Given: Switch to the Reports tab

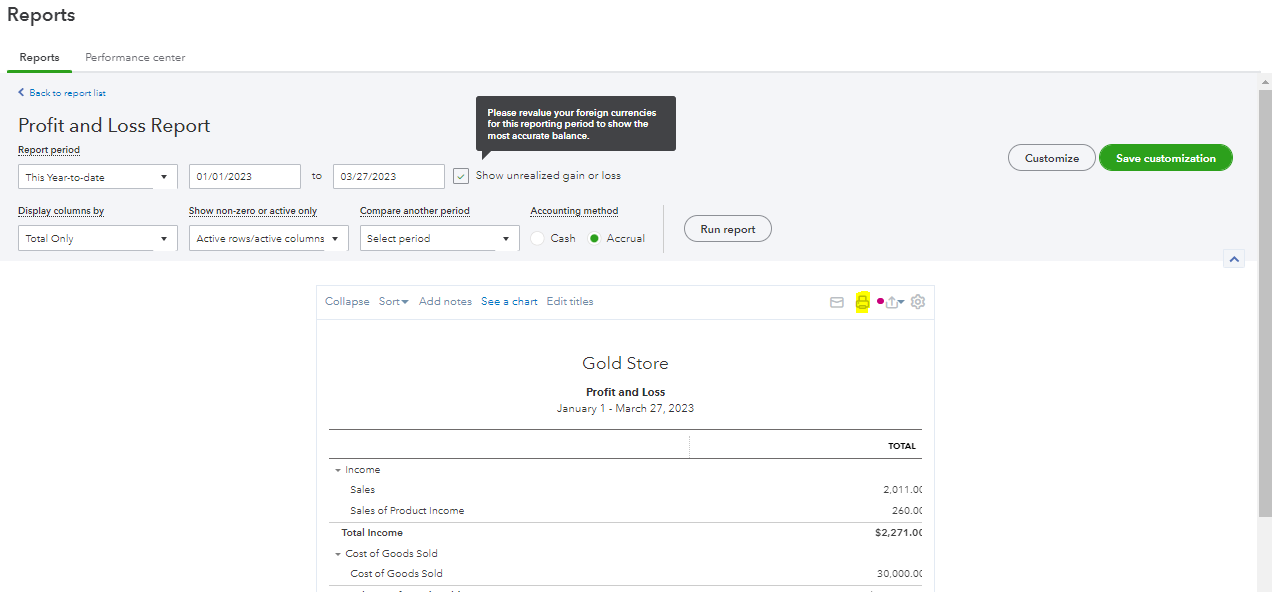Looking at the screenshot, I should coord(39,58).
